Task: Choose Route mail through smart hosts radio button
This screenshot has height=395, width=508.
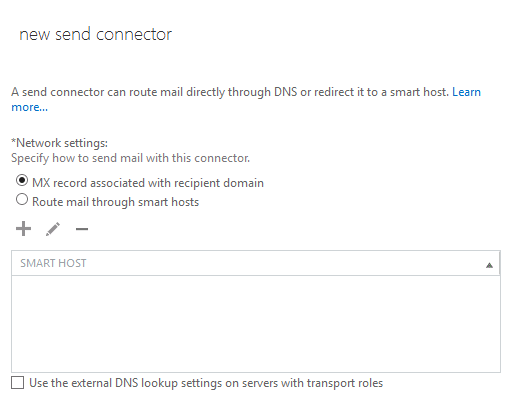Action: [22, 200]
